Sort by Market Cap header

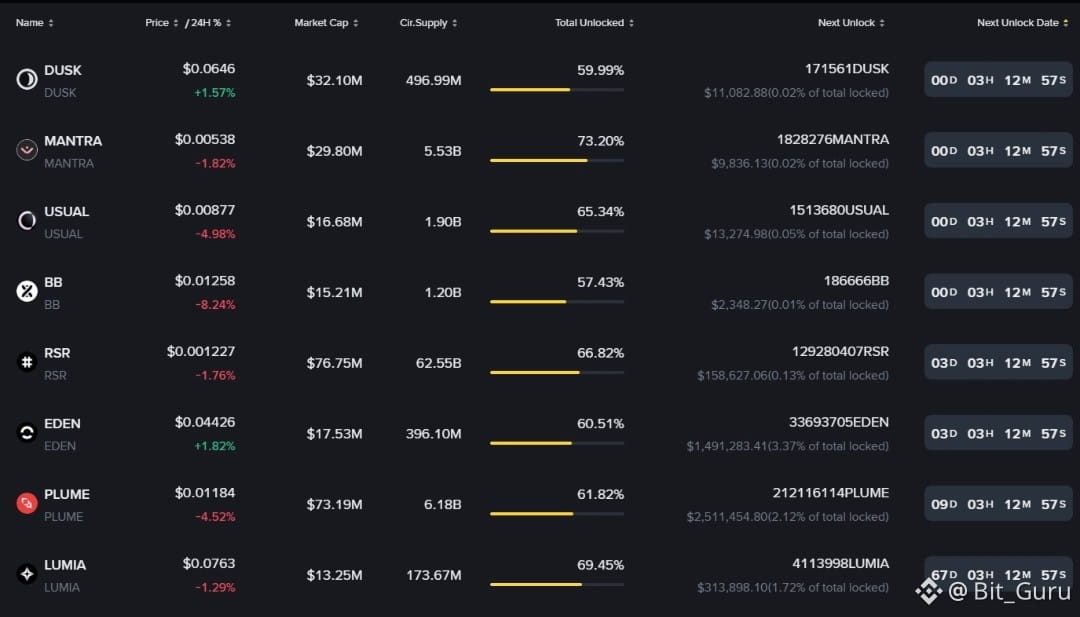[326, 23]
